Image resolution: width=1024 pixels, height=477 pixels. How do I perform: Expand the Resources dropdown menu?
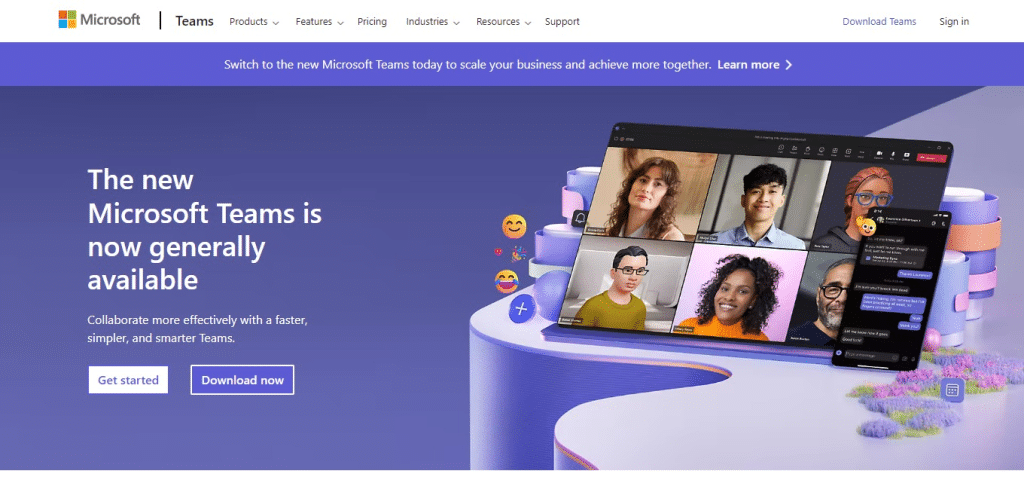pos(504,22)
